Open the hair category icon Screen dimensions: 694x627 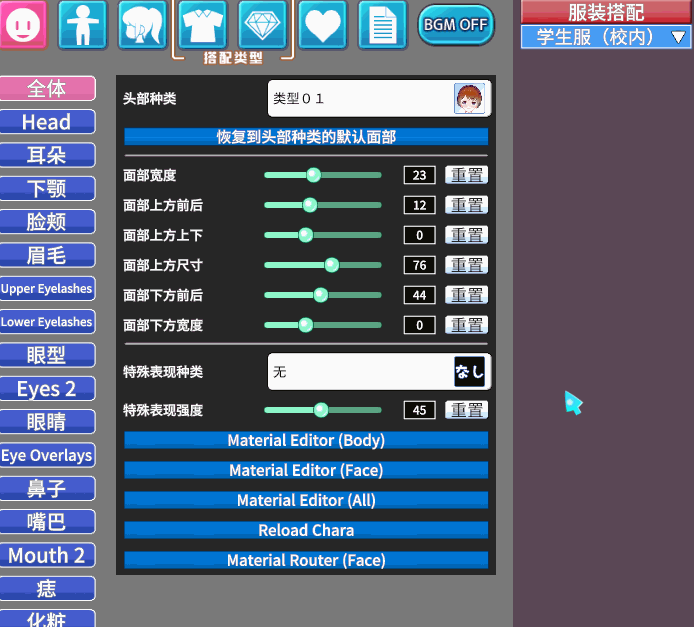coord(143,24)
